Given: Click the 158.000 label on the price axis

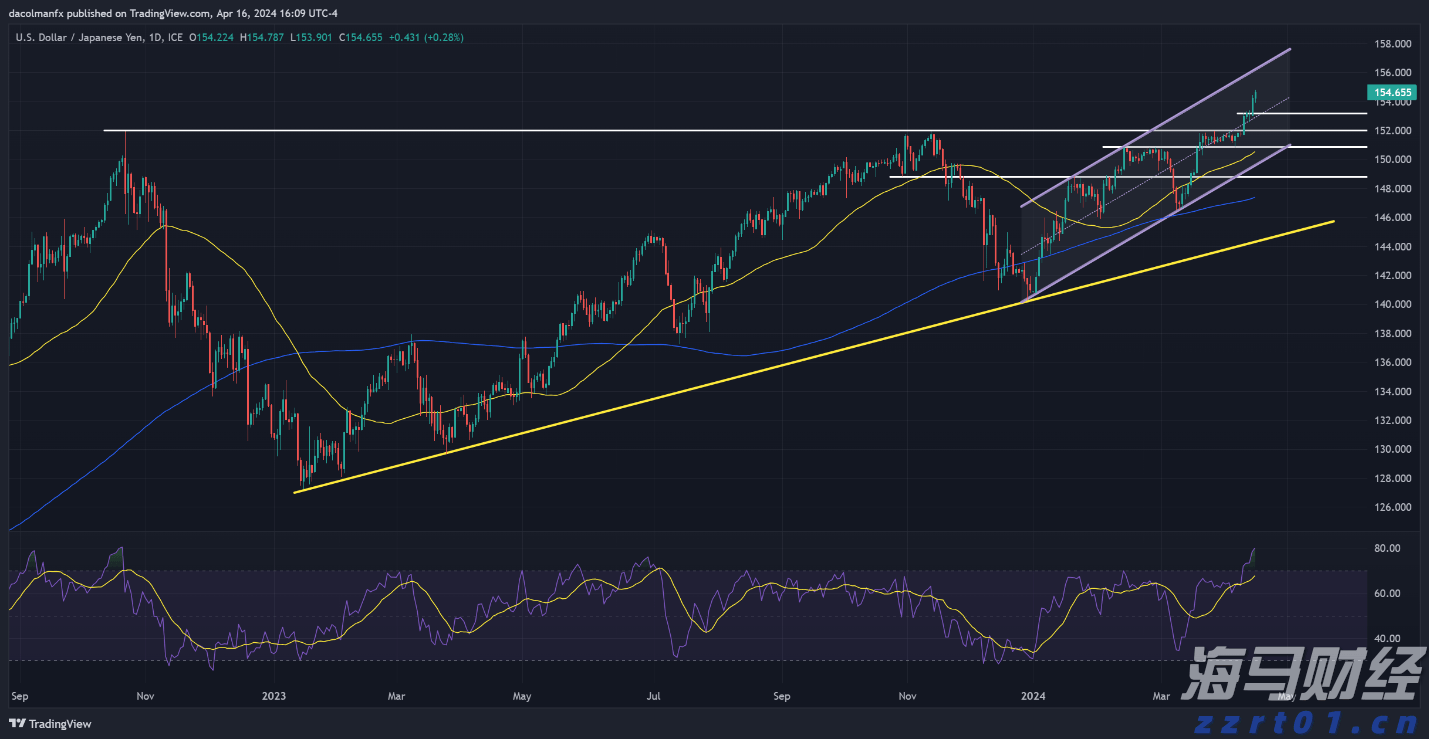Looking at the screenshot, I should click(x=1393, y=44).
